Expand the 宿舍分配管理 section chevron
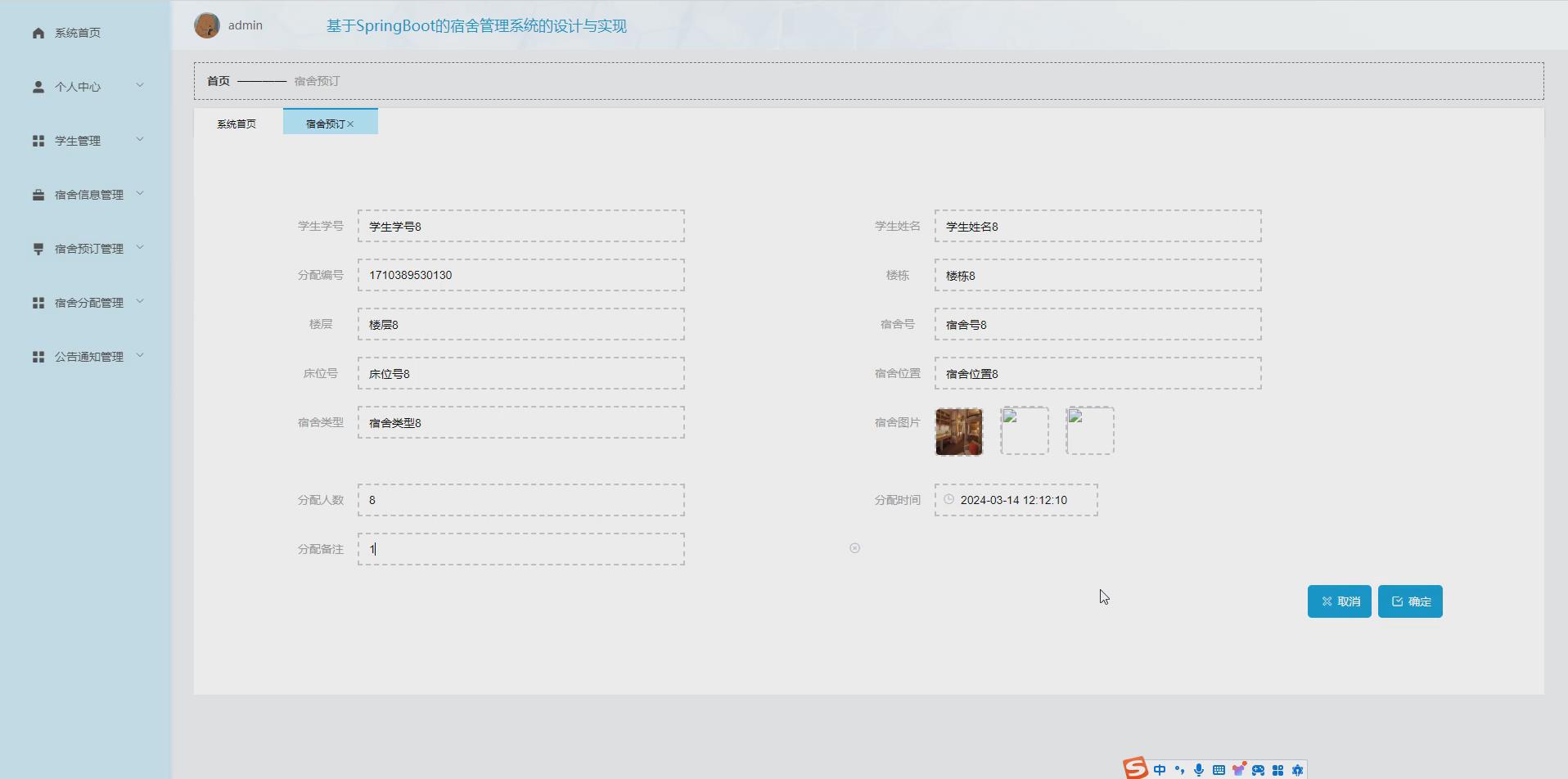Viewport: 1568px width, 779px height. coord(139,301)
